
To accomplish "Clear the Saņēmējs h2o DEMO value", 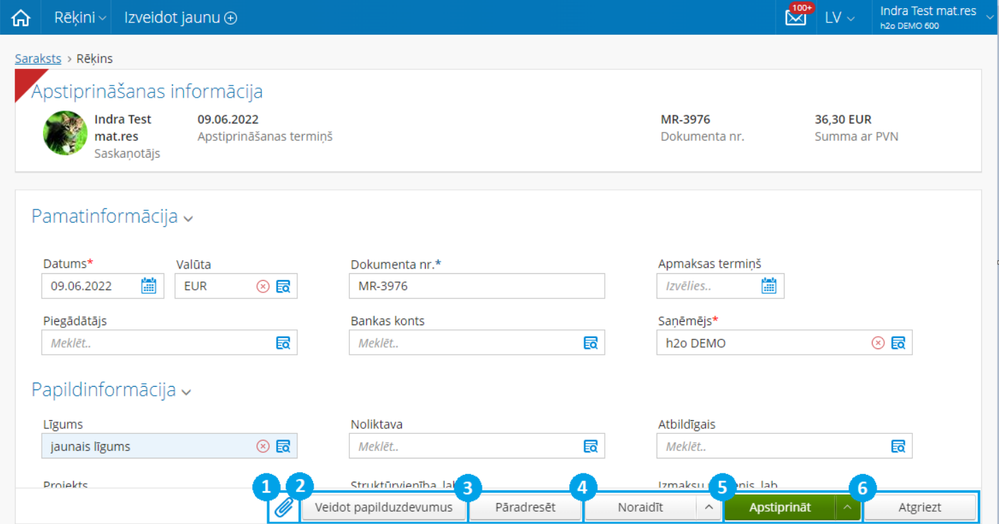I will point(878,343).
